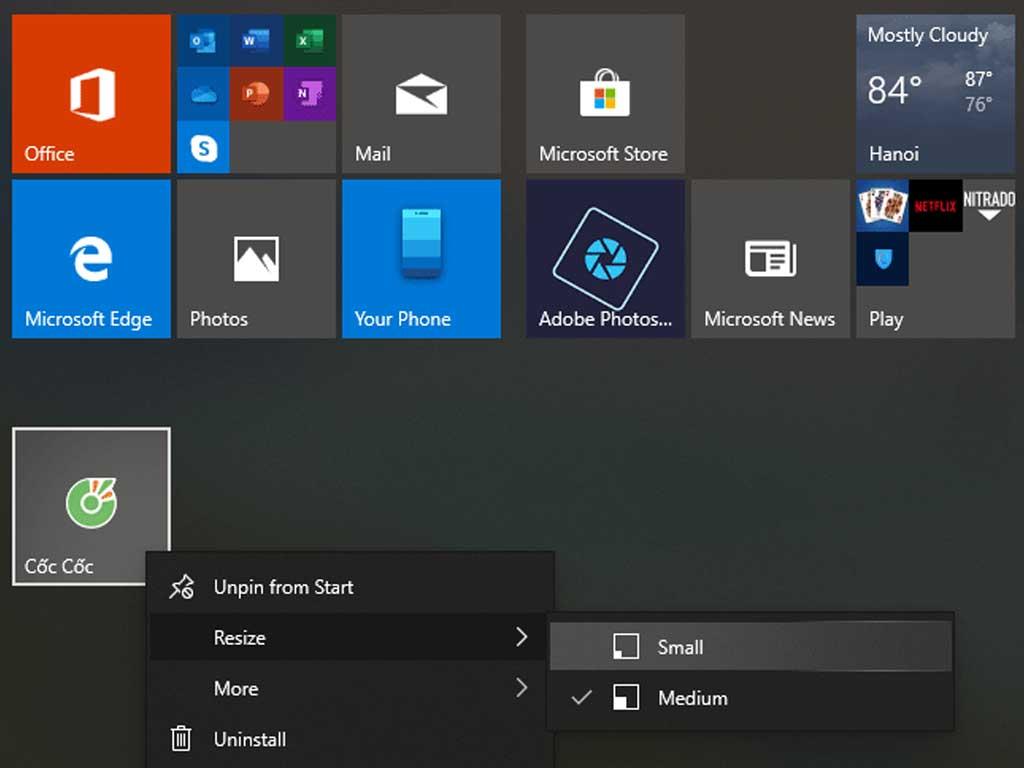Image resolution: width=1024 pixels, height=768 pixels.
Task: Open Outlook from the Office tile group
Action: [203, 40]
